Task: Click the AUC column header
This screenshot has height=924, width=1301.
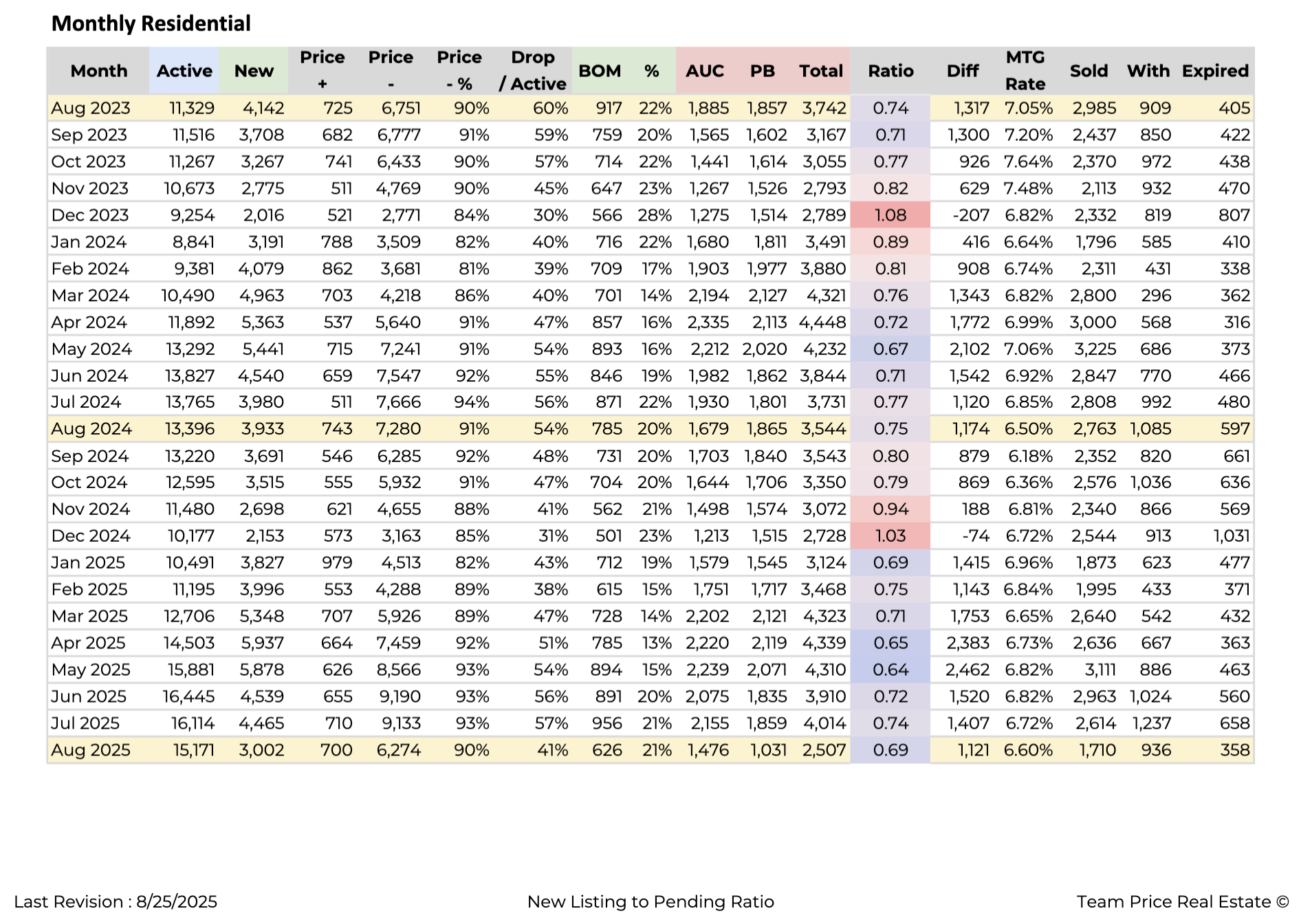Action: [x=705, y=71]
